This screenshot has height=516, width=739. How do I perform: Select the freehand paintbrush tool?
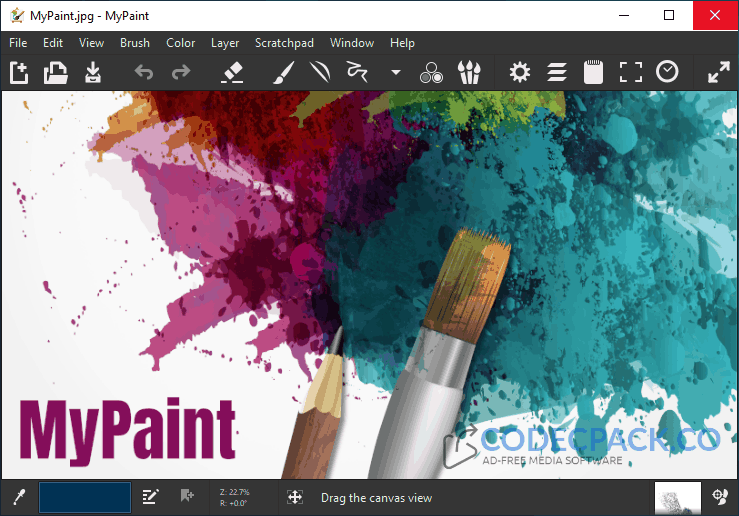(284, 73)
